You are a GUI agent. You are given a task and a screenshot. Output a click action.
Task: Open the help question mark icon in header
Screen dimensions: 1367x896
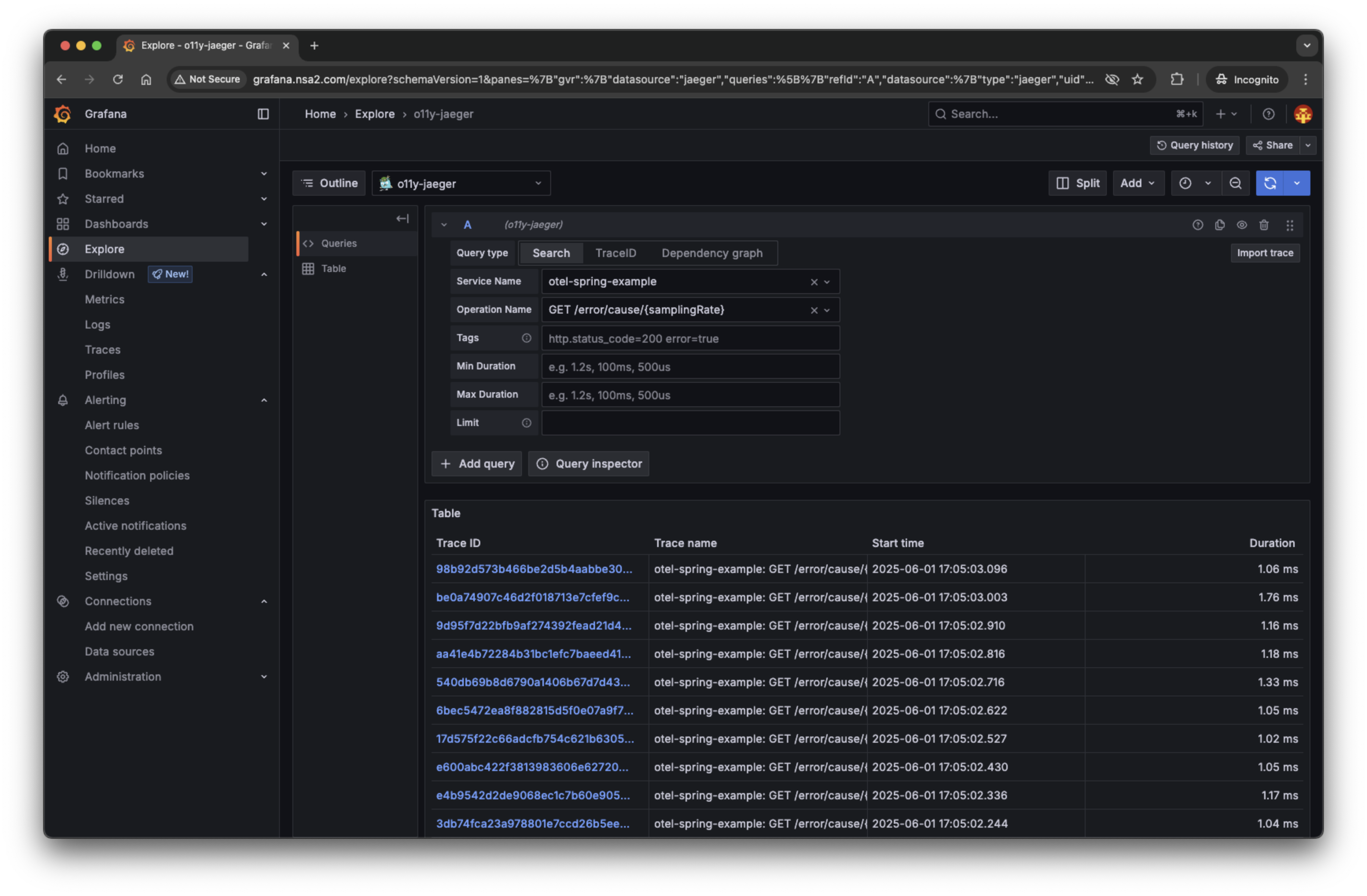coord(1268,114)
